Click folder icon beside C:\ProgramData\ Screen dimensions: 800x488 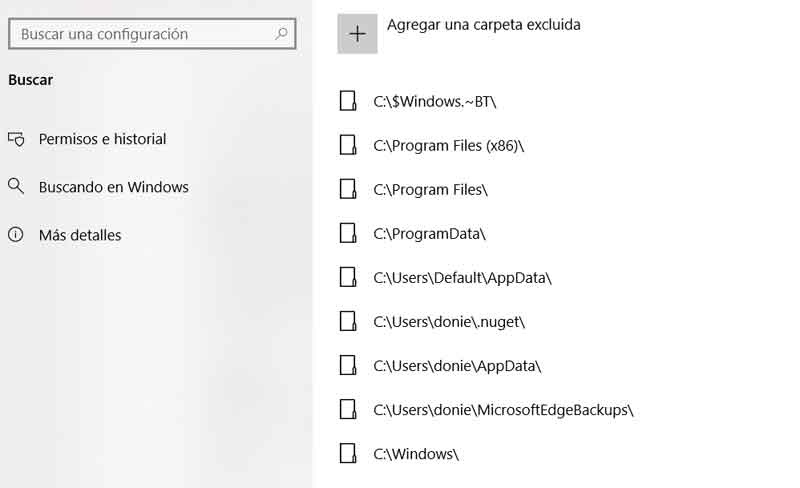click(x=348, y=233)
